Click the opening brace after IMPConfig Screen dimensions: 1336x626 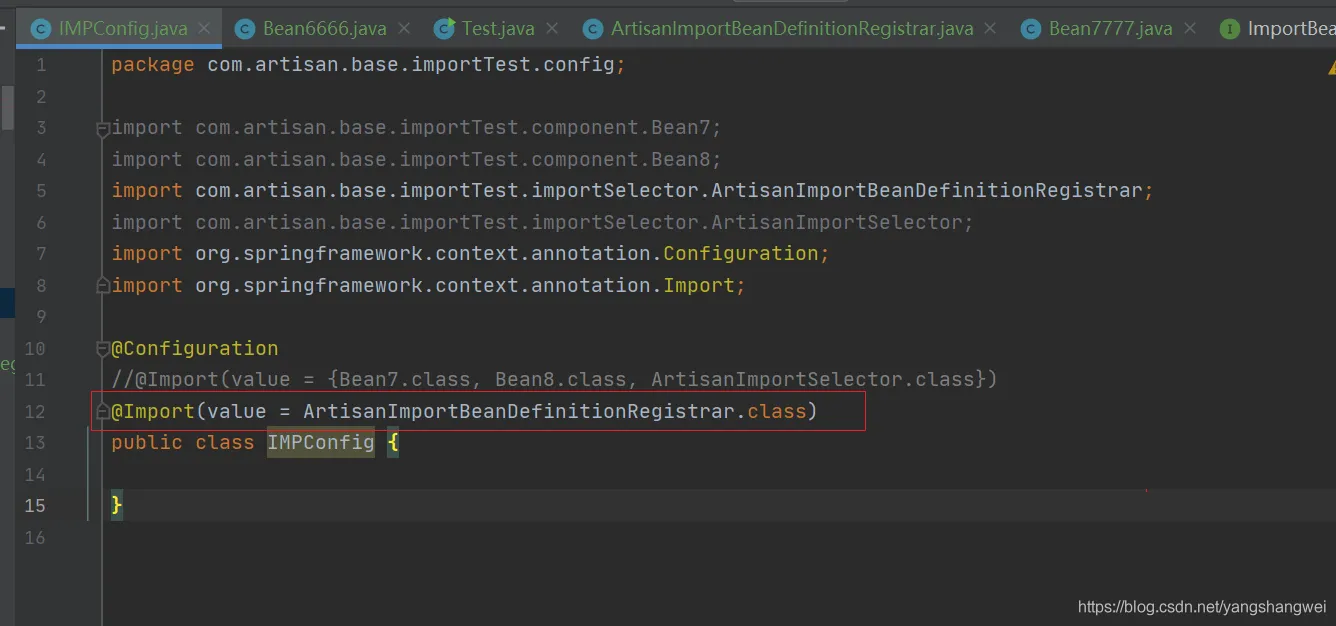393,443
